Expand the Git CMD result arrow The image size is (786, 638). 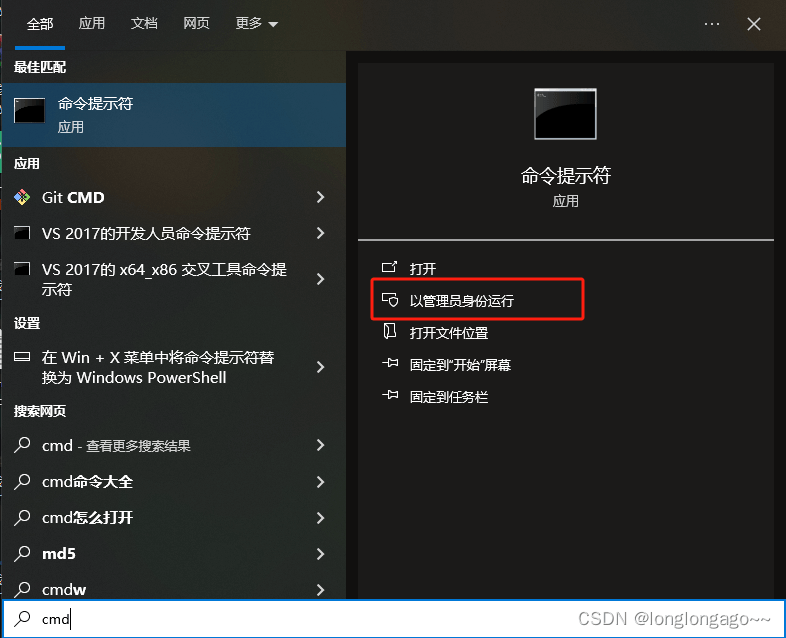pos(321,197)
